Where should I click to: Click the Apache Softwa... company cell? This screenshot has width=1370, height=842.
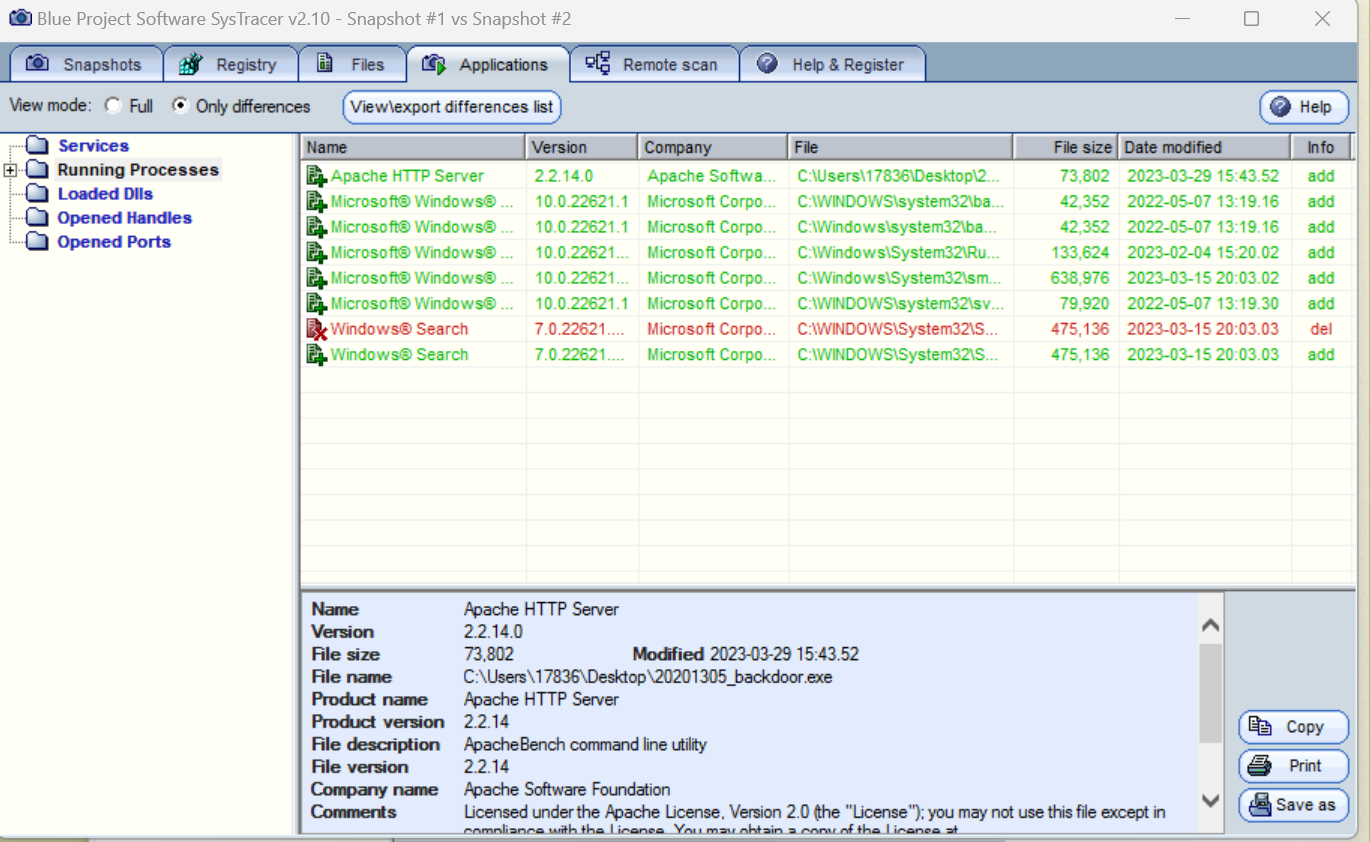point(711,176)
